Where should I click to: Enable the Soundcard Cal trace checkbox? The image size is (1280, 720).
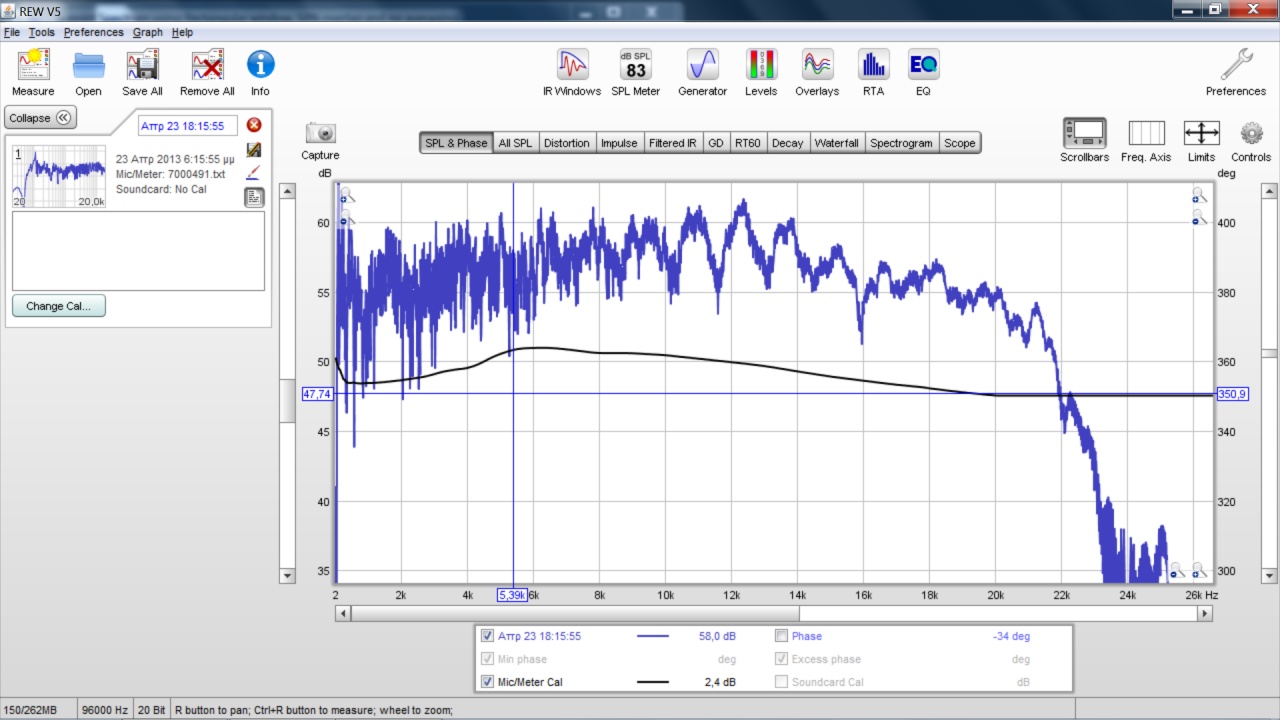[782, 682]
